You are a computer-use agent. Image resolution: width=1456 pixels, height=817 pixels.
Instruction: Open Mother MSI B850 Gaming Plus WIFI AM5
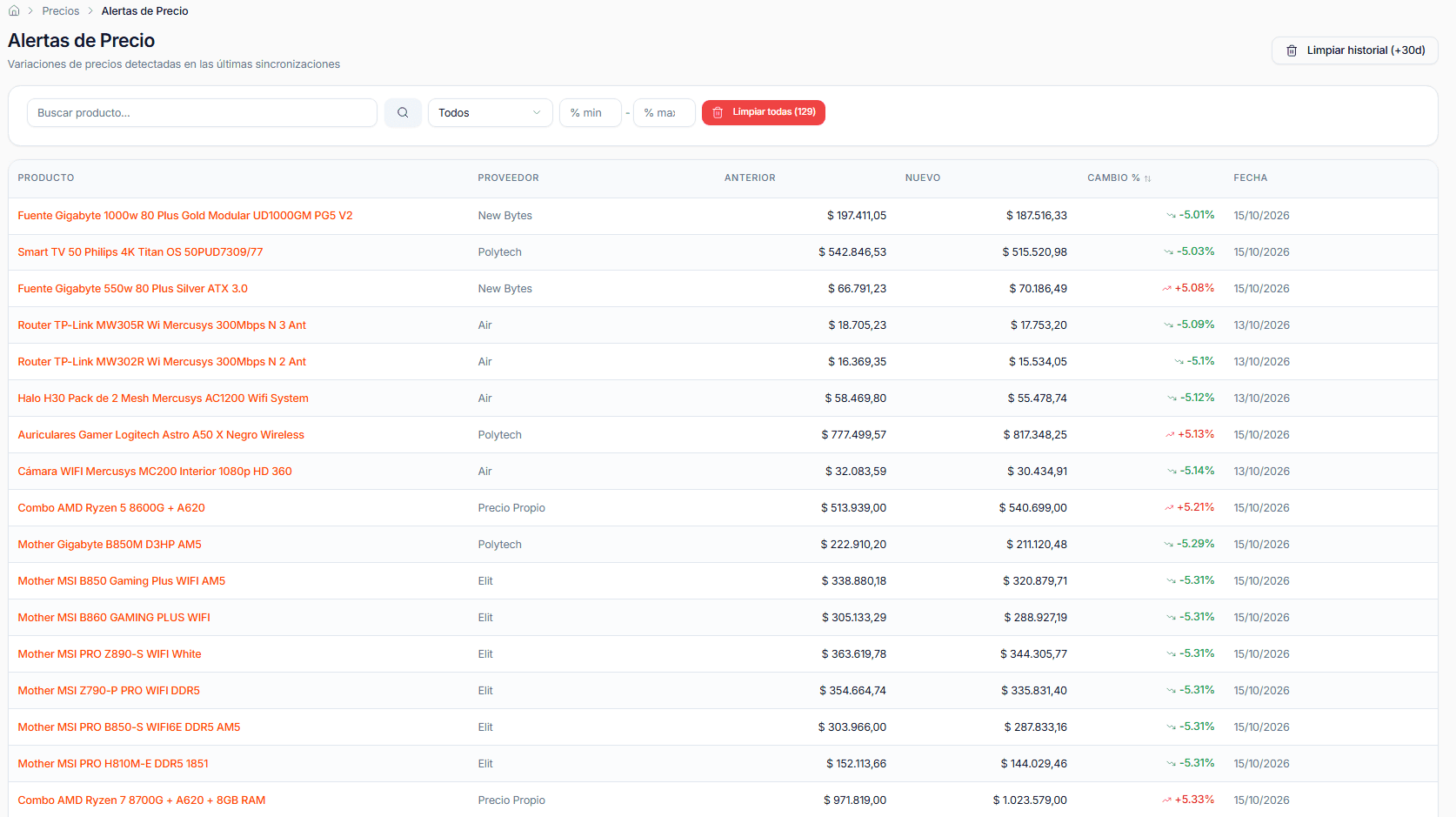coord(122,581)
